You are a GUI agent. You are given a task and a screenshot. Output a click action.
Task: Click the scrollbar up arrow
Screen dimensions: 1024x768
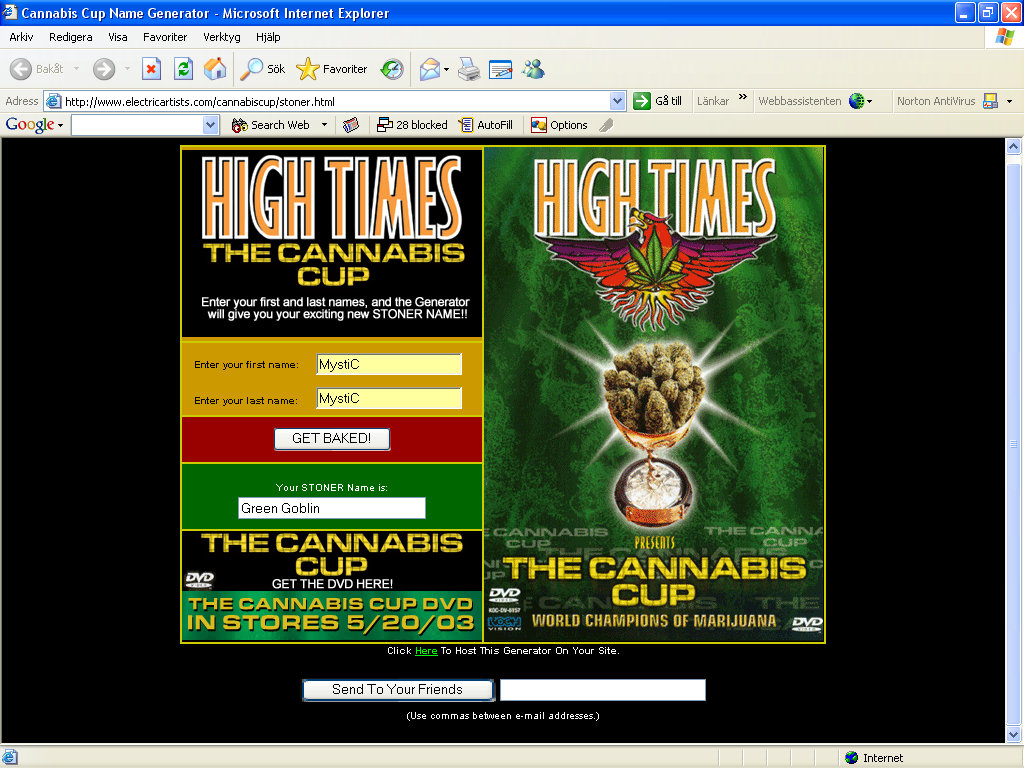(x=1014, y=147)
